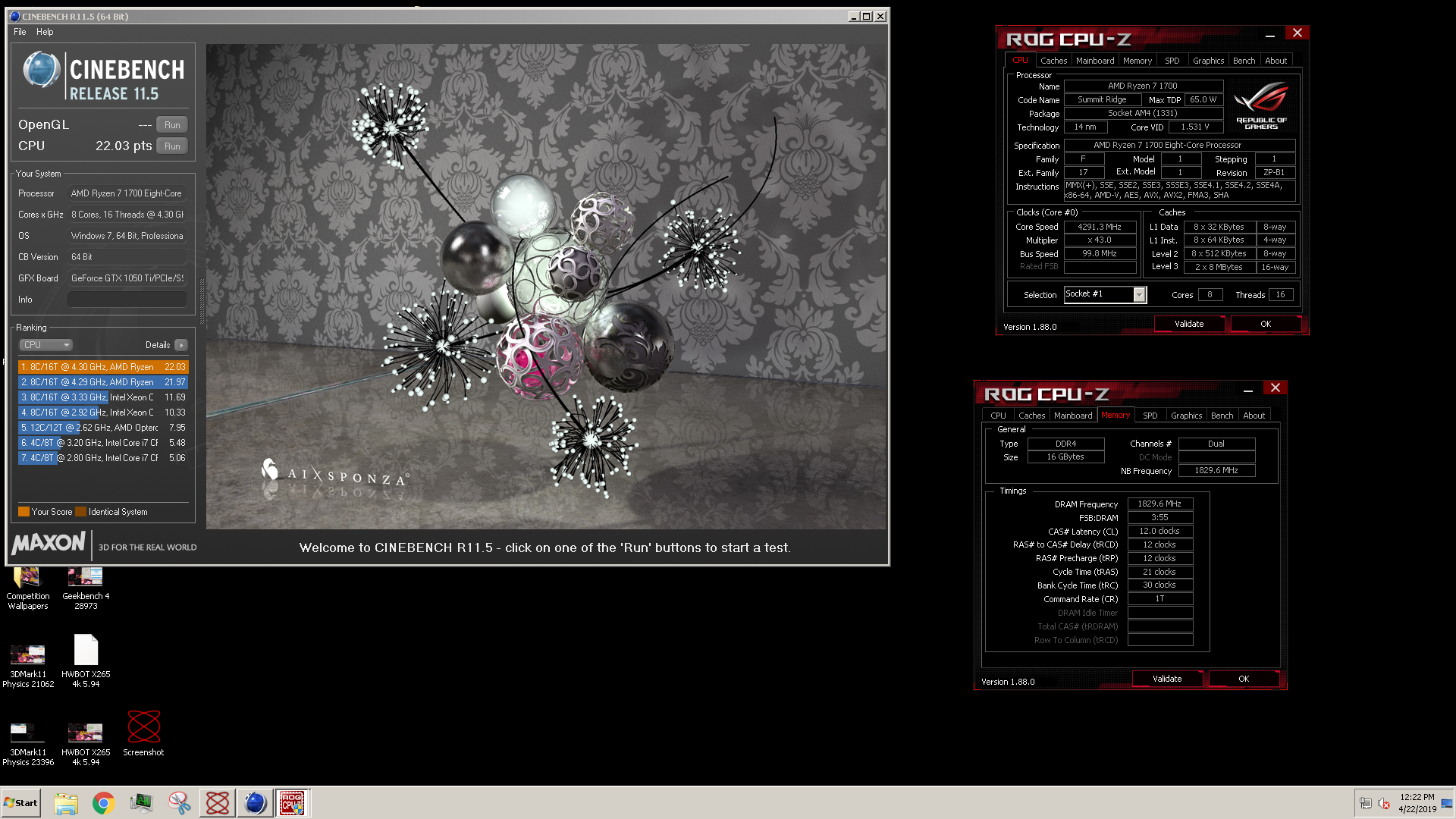Open the Help menu in Cinebench
Viewport: 1456px width, 819px height.
click(45, 32)
